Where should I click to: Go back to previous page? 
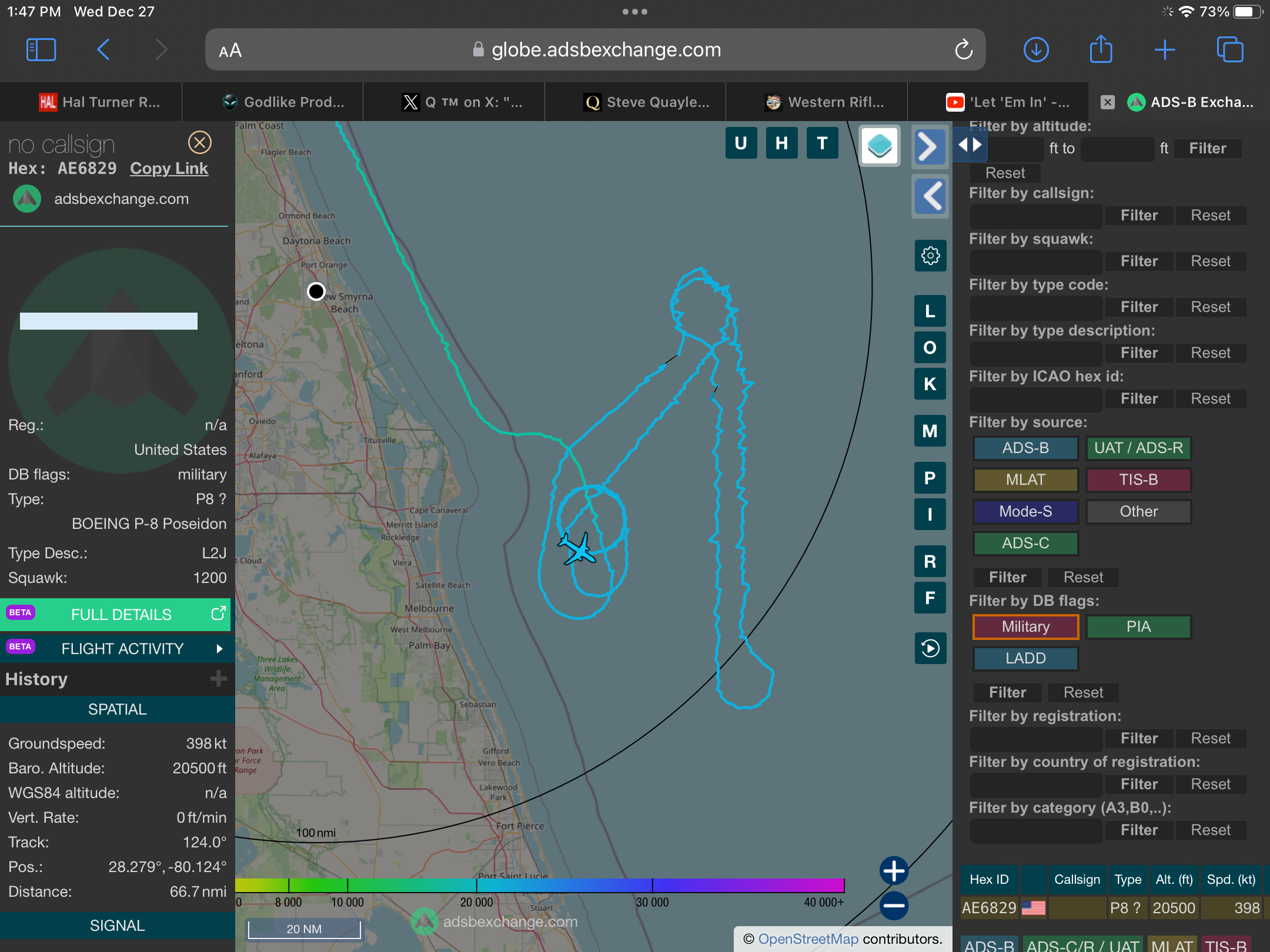click(x=103, y=50)
